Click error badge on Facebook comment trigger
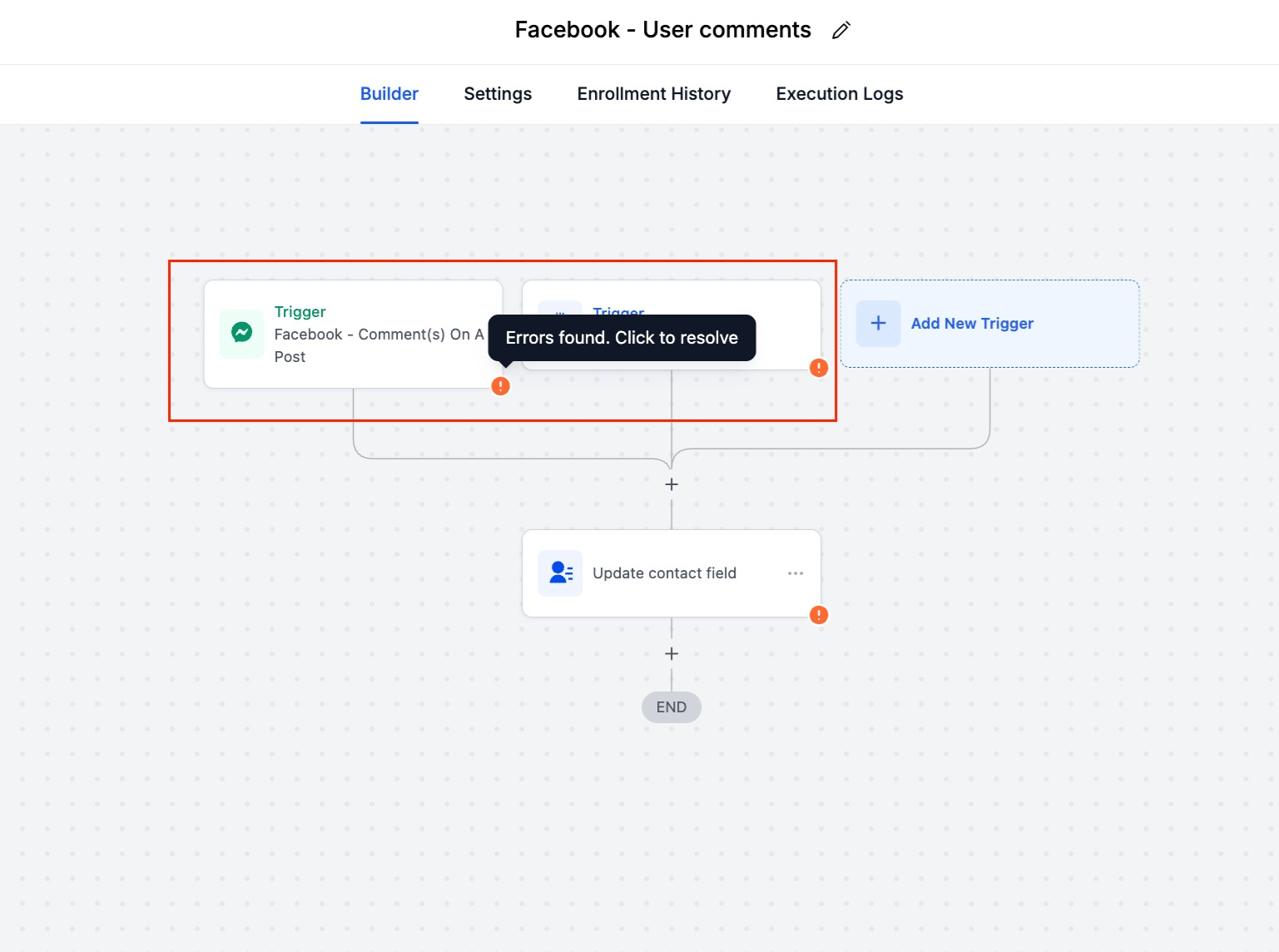Image resolution: width=1279 pixels, height=952 pixels. [500, 386]
